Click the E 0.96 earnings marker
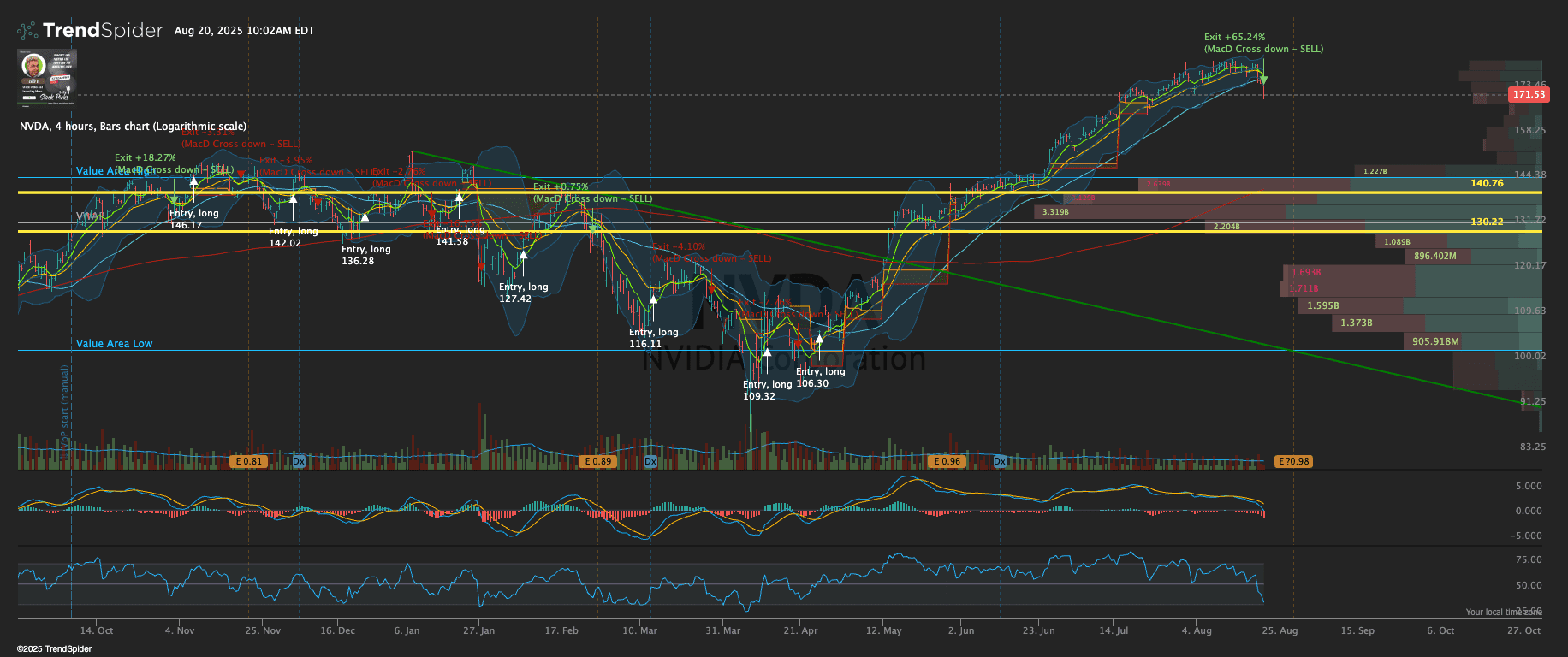This screenshot has width=1568, height=657. pyautogui.click(x=947, y=461)
